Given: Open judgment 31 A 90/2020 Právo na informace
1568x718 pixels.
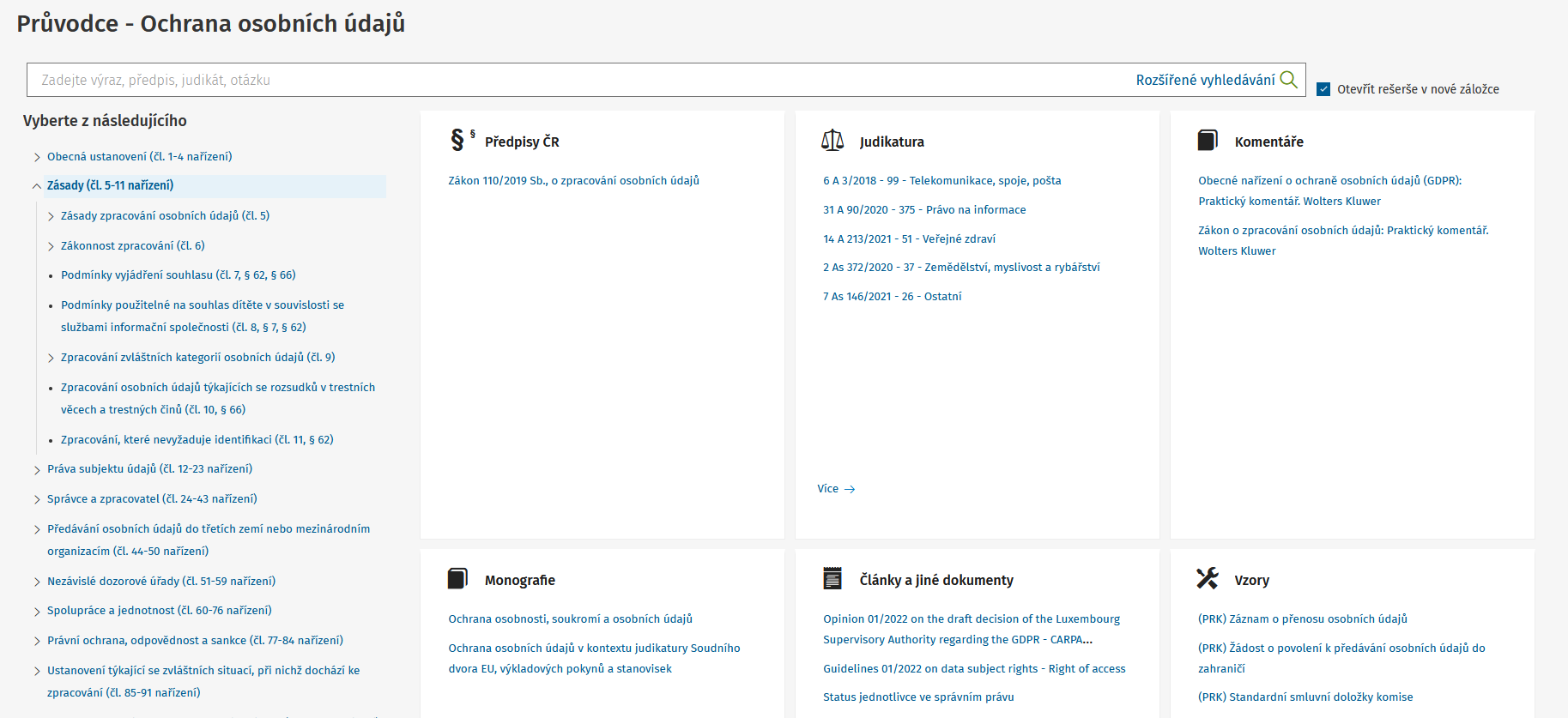Looking at the screenshot, I should [924, 210].
